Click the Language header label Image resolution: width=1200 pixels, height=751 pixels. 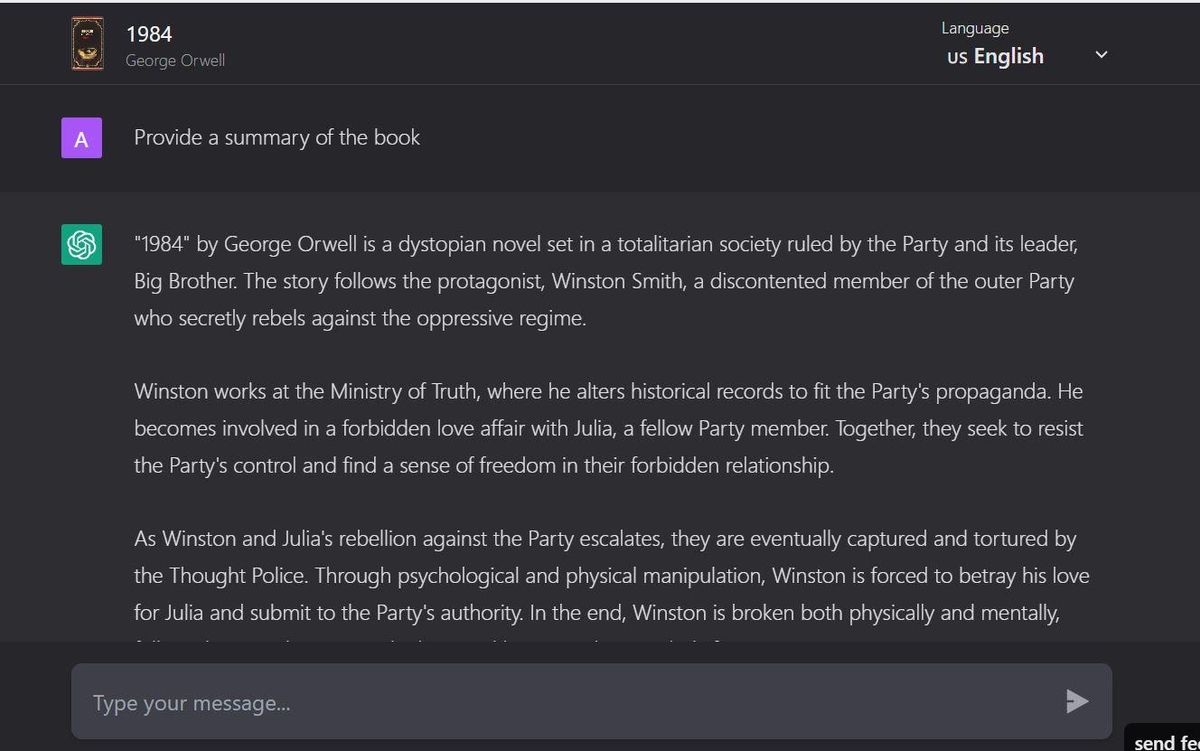click(974, 27)
